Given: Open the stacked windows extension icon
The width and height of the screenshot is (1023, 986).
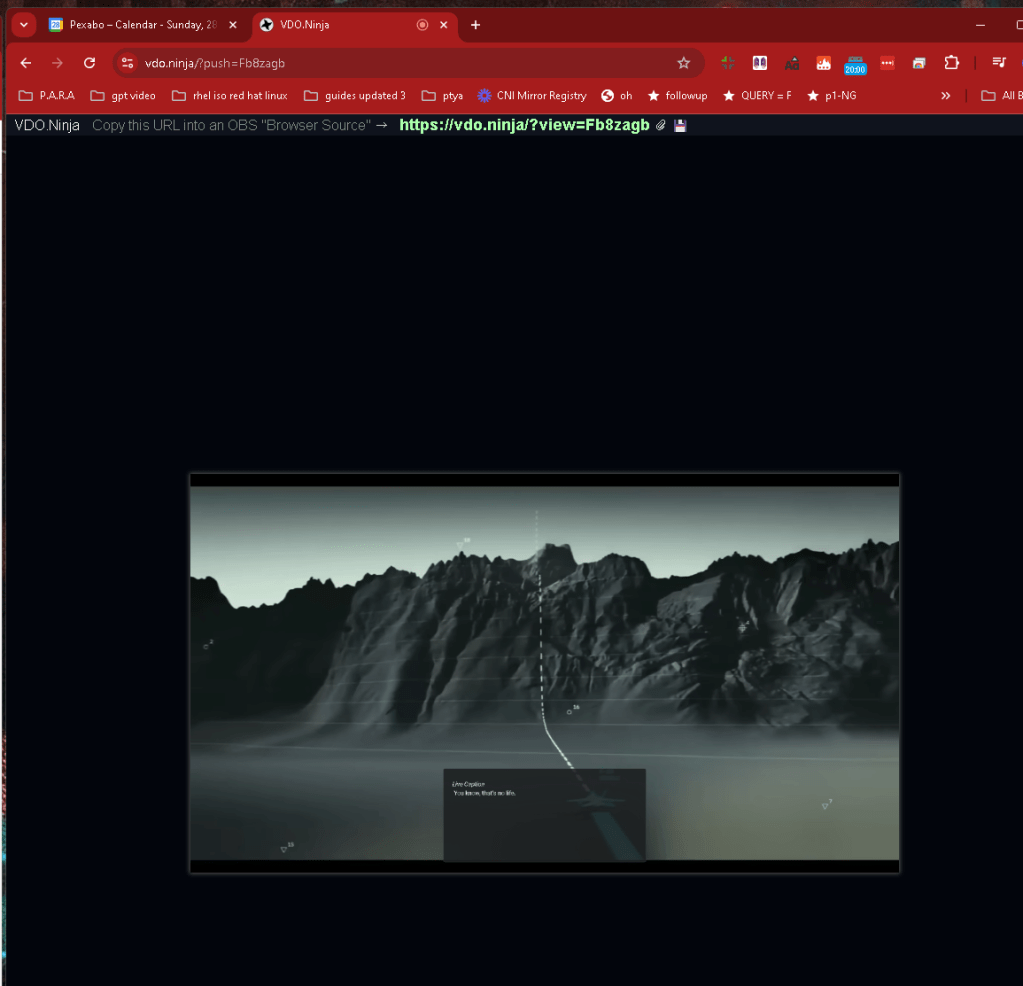Looking at the screenshot, I should pyautogui.click(x=919, y=63).
